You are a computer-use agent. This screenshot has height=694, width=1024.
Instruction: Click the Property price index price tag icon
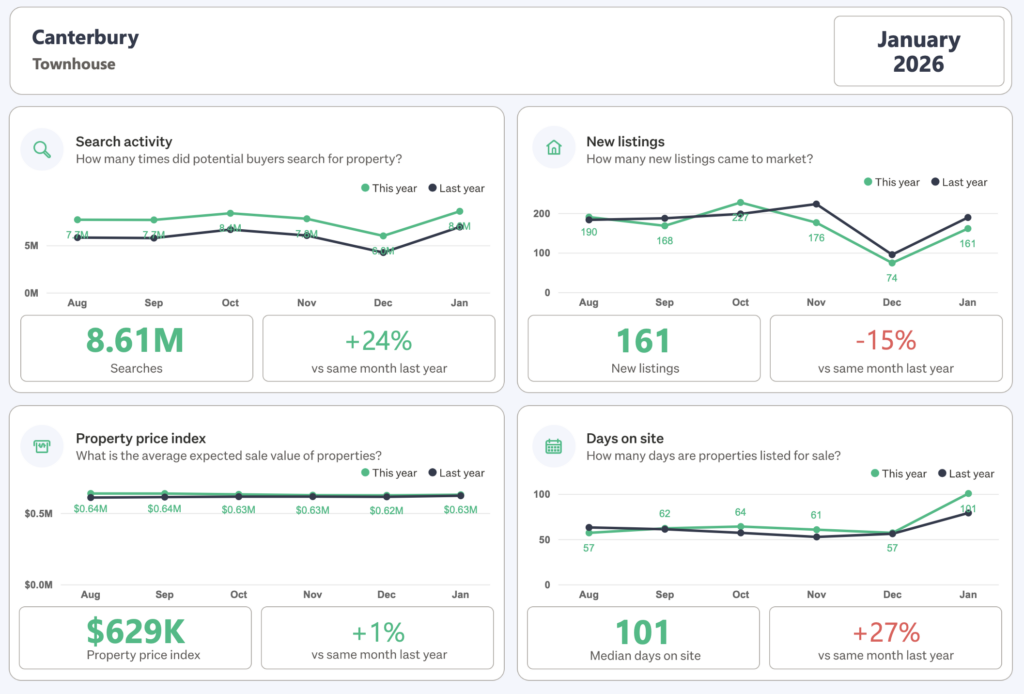[x=41, y=448]
